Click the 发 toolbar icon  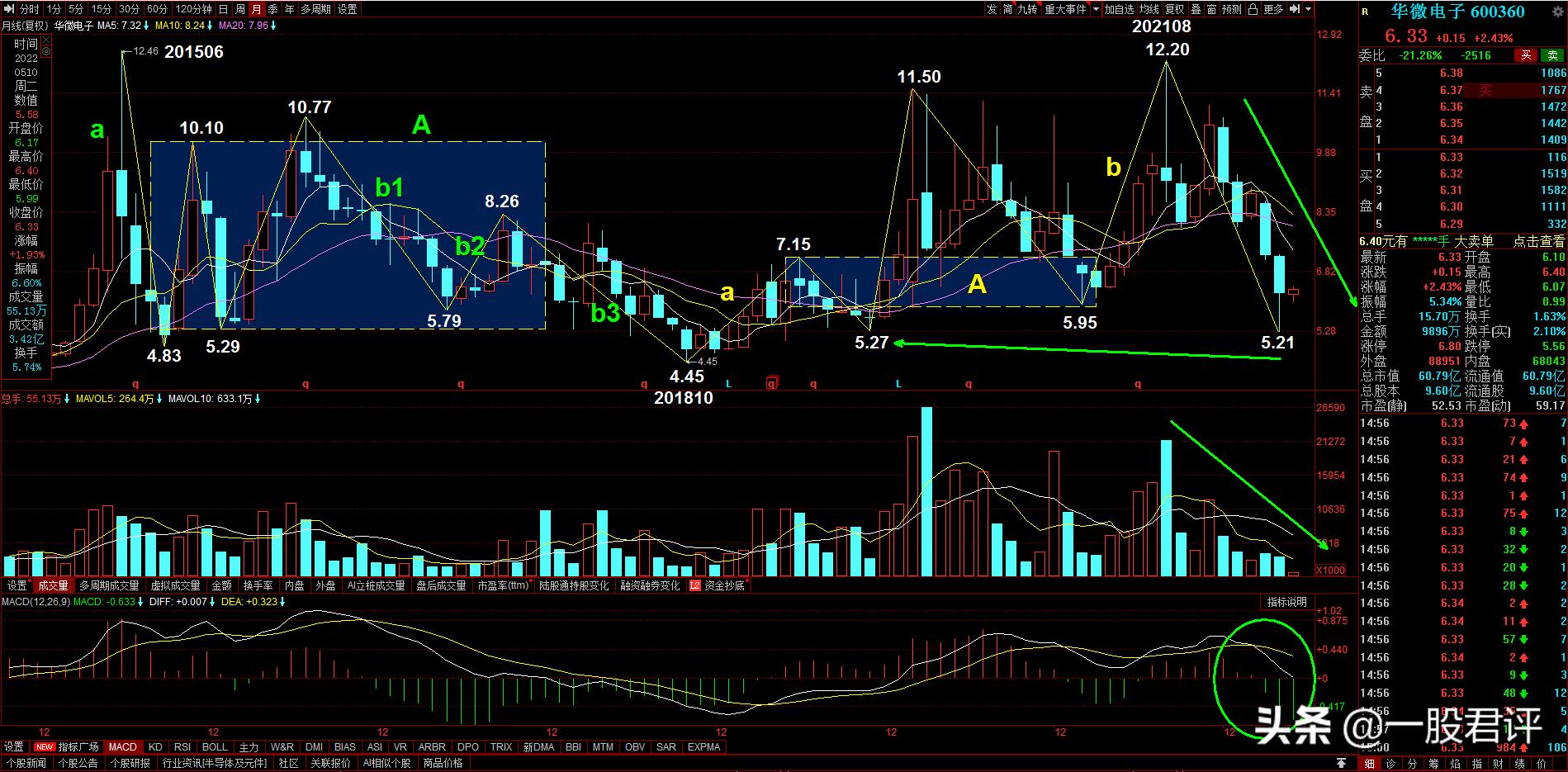pyautogui.click(x=992, y=9)
